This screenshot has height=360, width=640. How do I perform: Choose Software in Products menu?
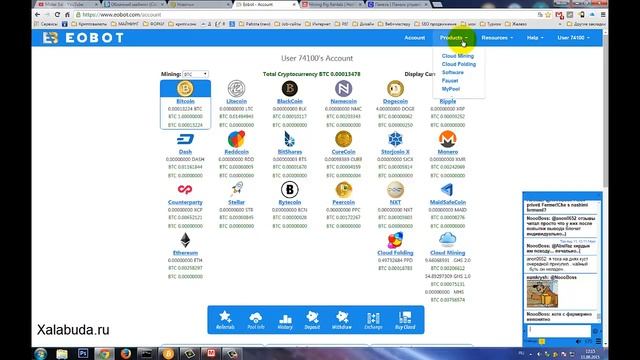(453, 72)
